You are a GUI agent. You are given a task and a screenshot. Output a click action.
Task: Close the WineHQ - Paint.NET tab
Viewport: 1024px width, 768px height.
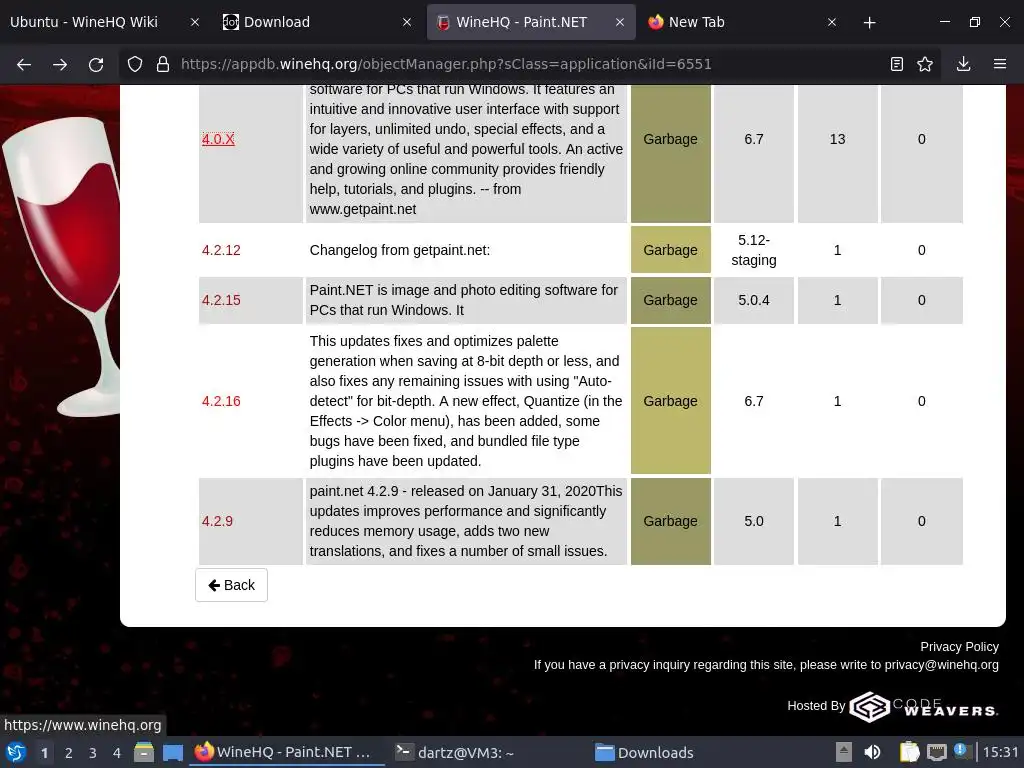coord(620,22)
